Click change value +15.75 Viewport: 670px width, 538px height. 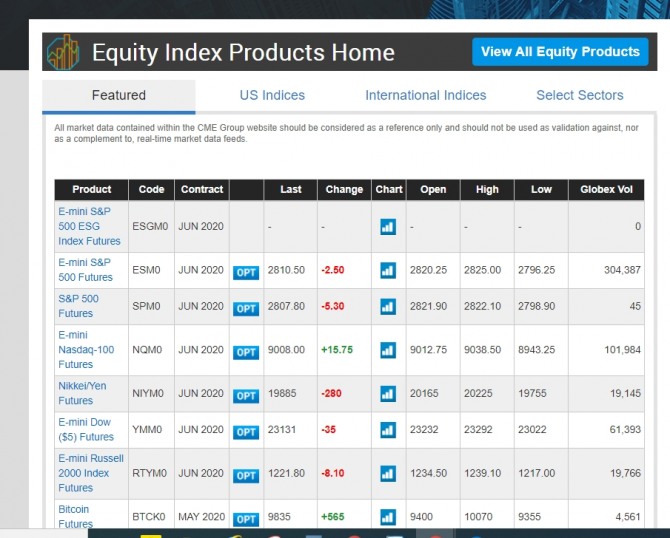[337, 350]
